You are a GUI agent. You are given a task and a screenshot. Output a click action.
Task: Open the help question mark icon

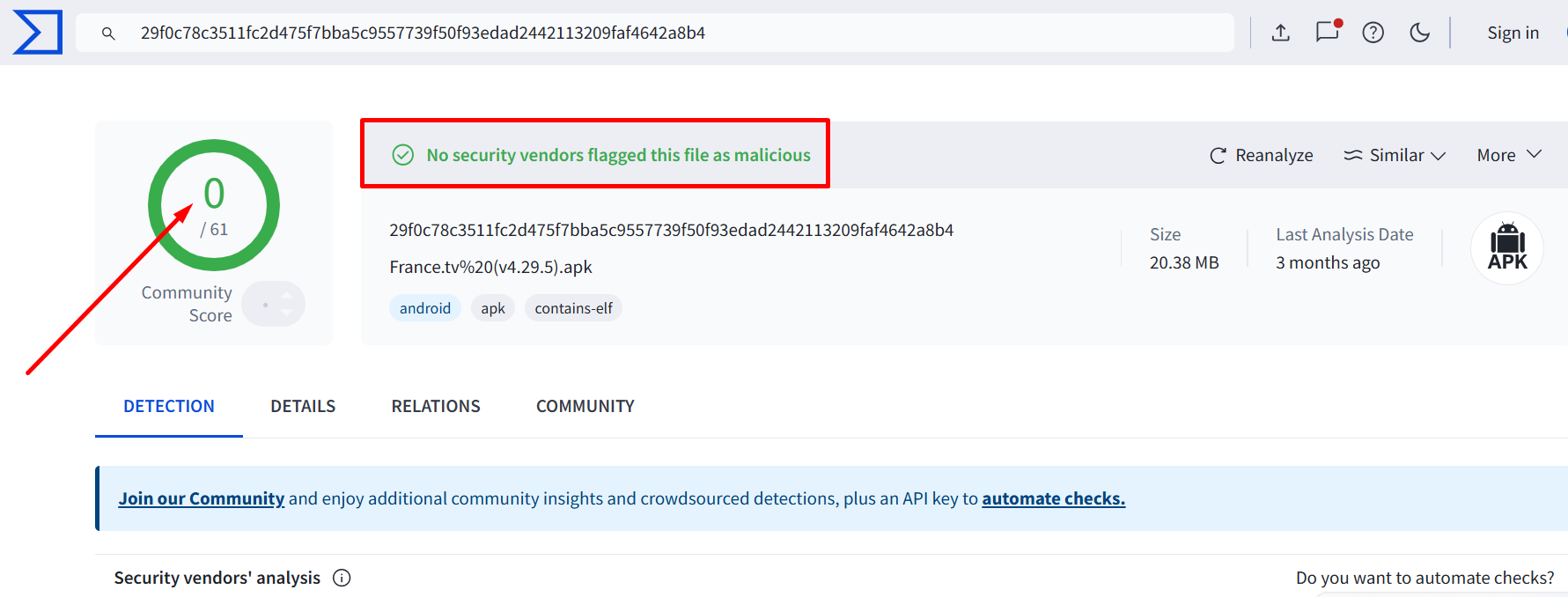[1373, 33]
